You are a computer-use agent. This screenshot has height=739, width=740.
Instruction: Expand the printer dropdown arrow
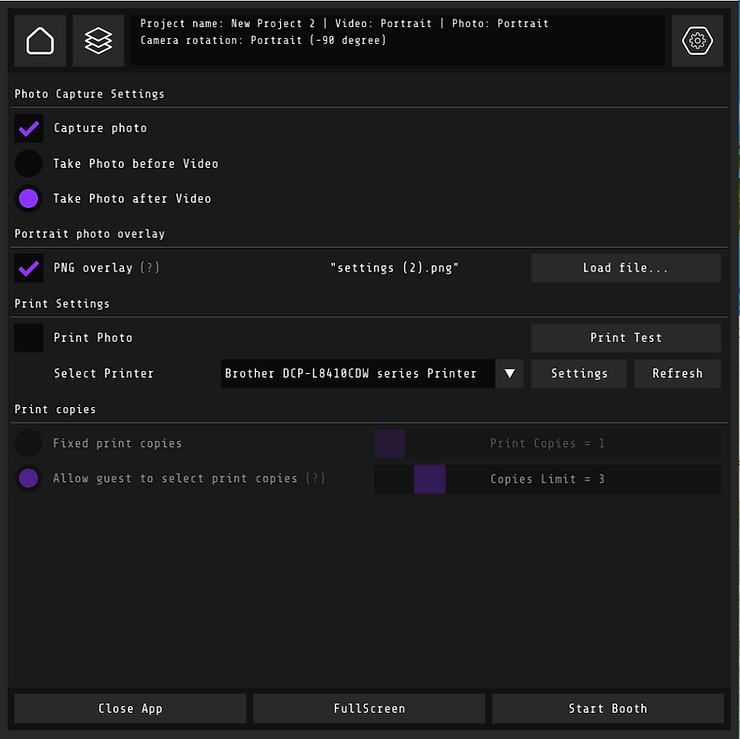509,374
